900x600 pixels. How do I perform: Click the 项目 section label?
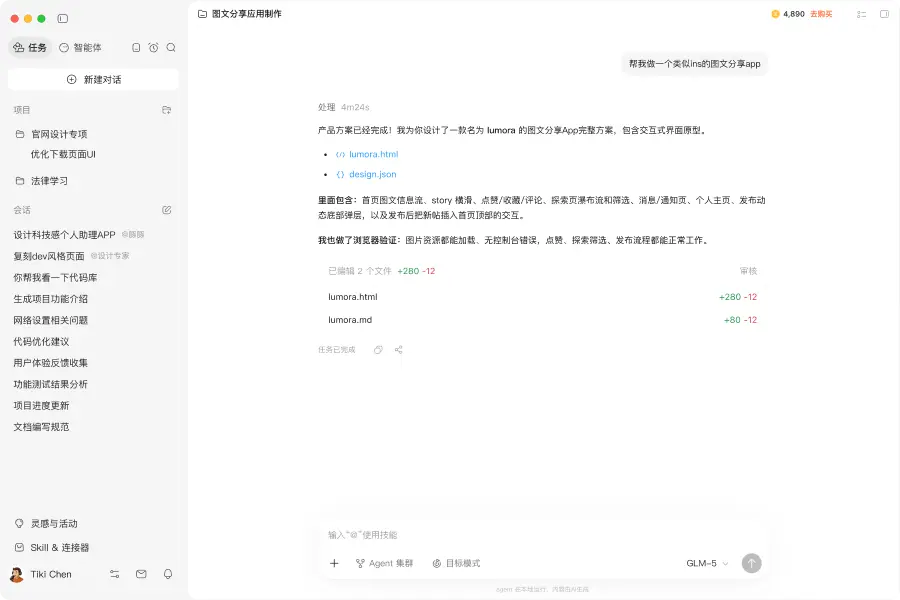pos(22,110)
